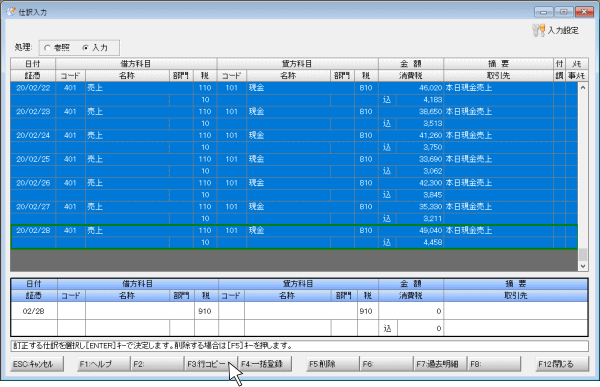
Task: Click the tax amount 3,750 cell
Action: click(420, 147)
